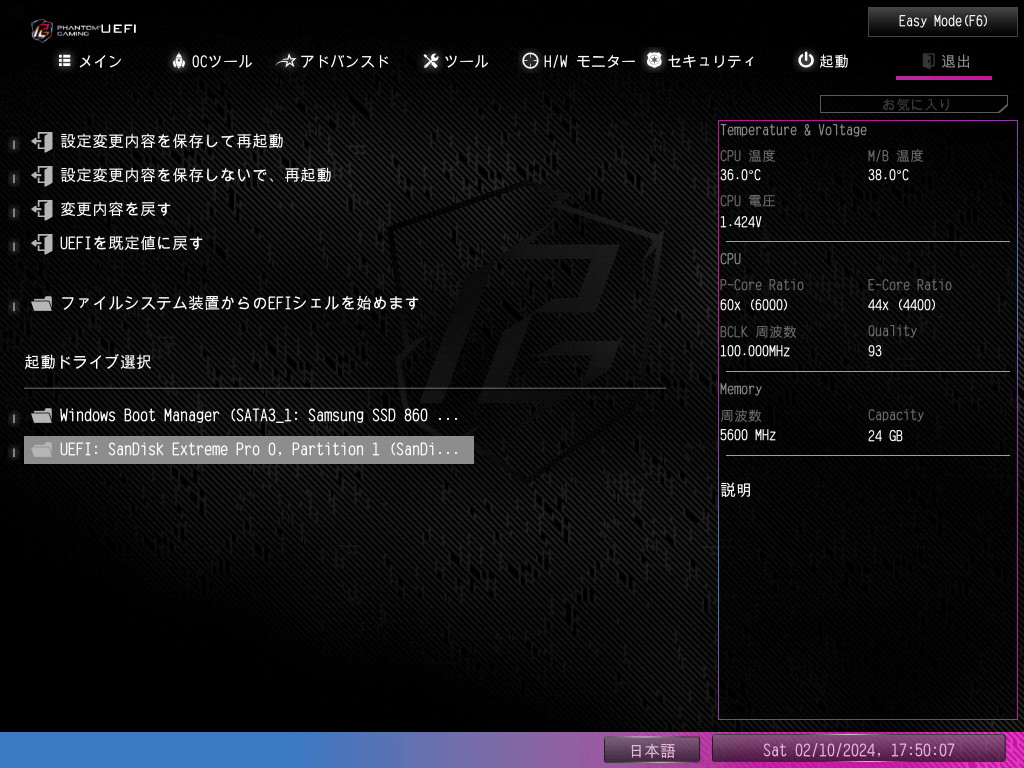Viewport: 1024px width, 768px height.
Task: Launch EFI shell from filesystem device
Action: [x=225, y=303]
